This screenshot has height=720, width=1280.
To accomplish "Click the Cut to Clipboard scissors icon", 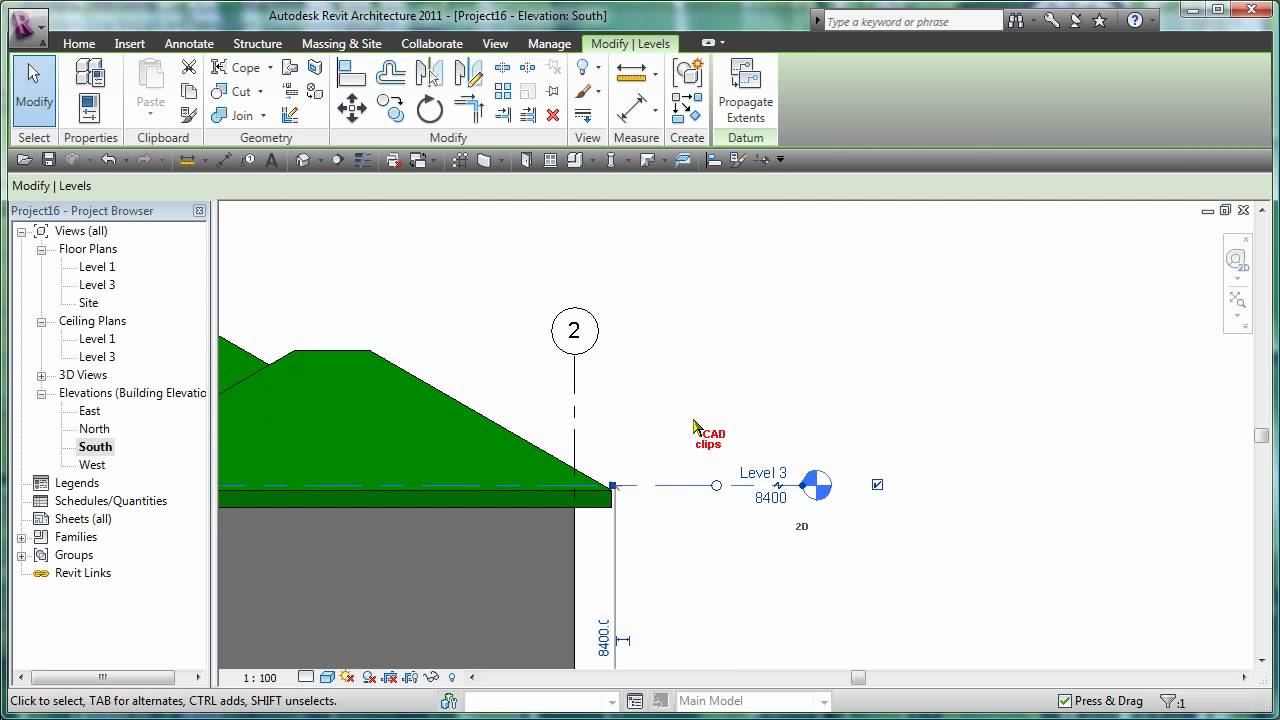I will (188, 67).
